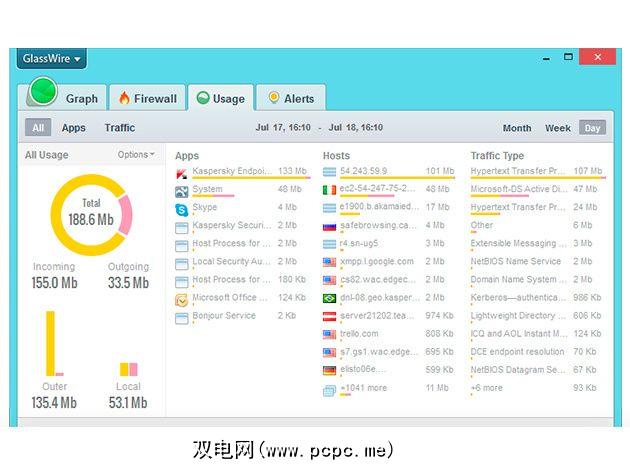
Task: Click the Russian flag for safebrowsing.ca
Action: tap(329, 227)
